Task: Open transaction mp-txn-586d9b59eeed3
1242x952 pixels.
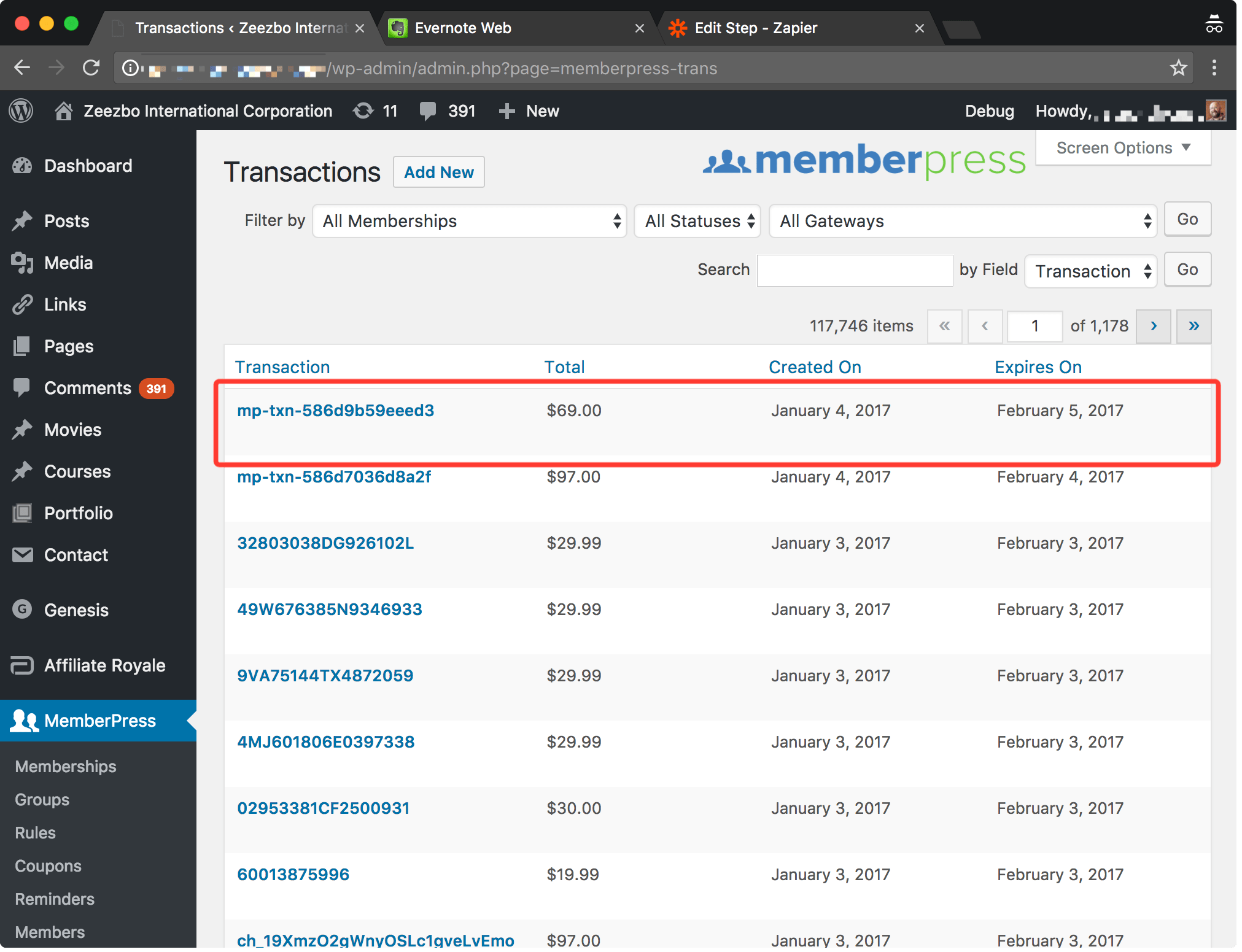Action: click(x=336, y=410)
